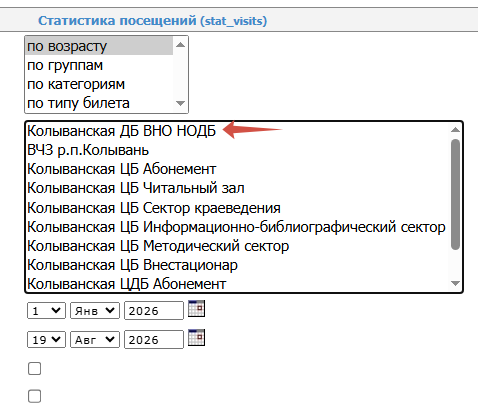Click end year field with 2026
This screenshot has width=478, height=407.
[x=154, y=340]
